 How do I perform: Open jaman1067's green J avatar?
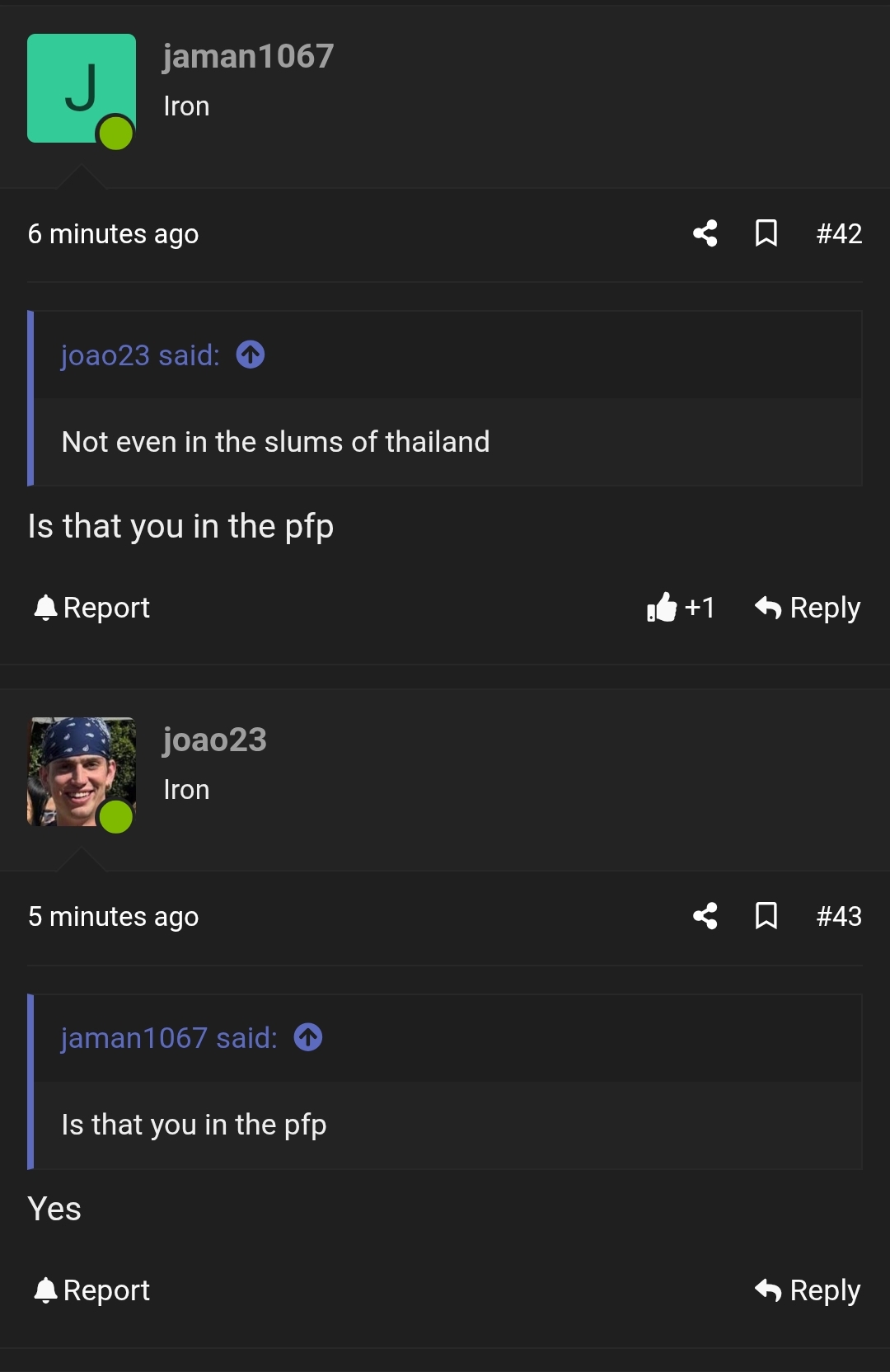[x=81, y=88]
